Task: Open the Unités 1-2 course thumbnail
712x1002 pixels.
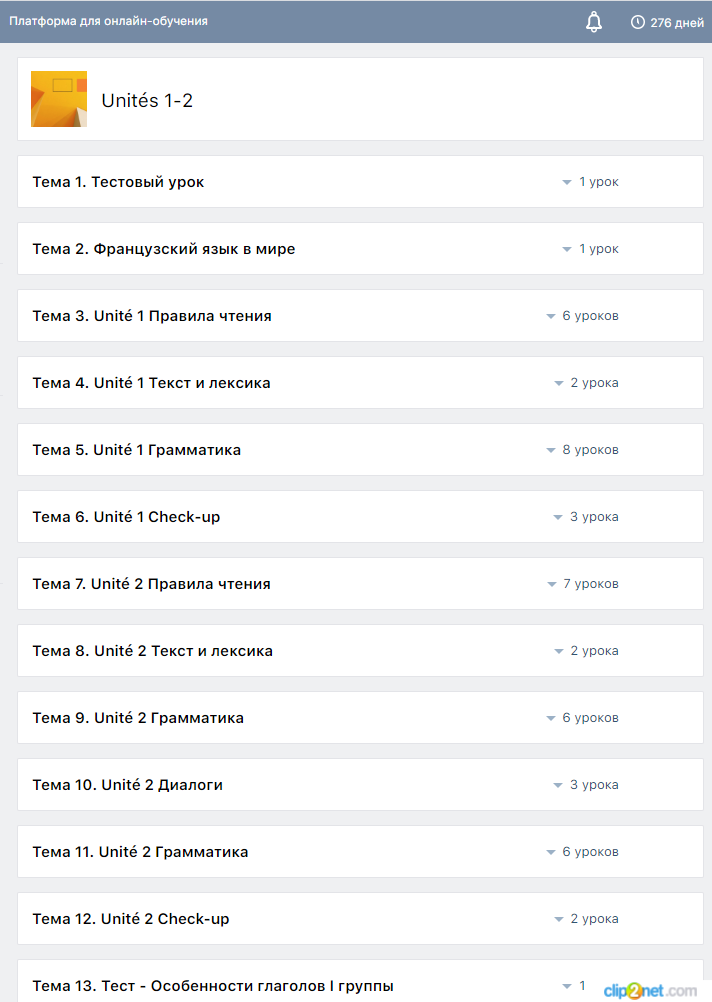Action: (x=59, y=99)
